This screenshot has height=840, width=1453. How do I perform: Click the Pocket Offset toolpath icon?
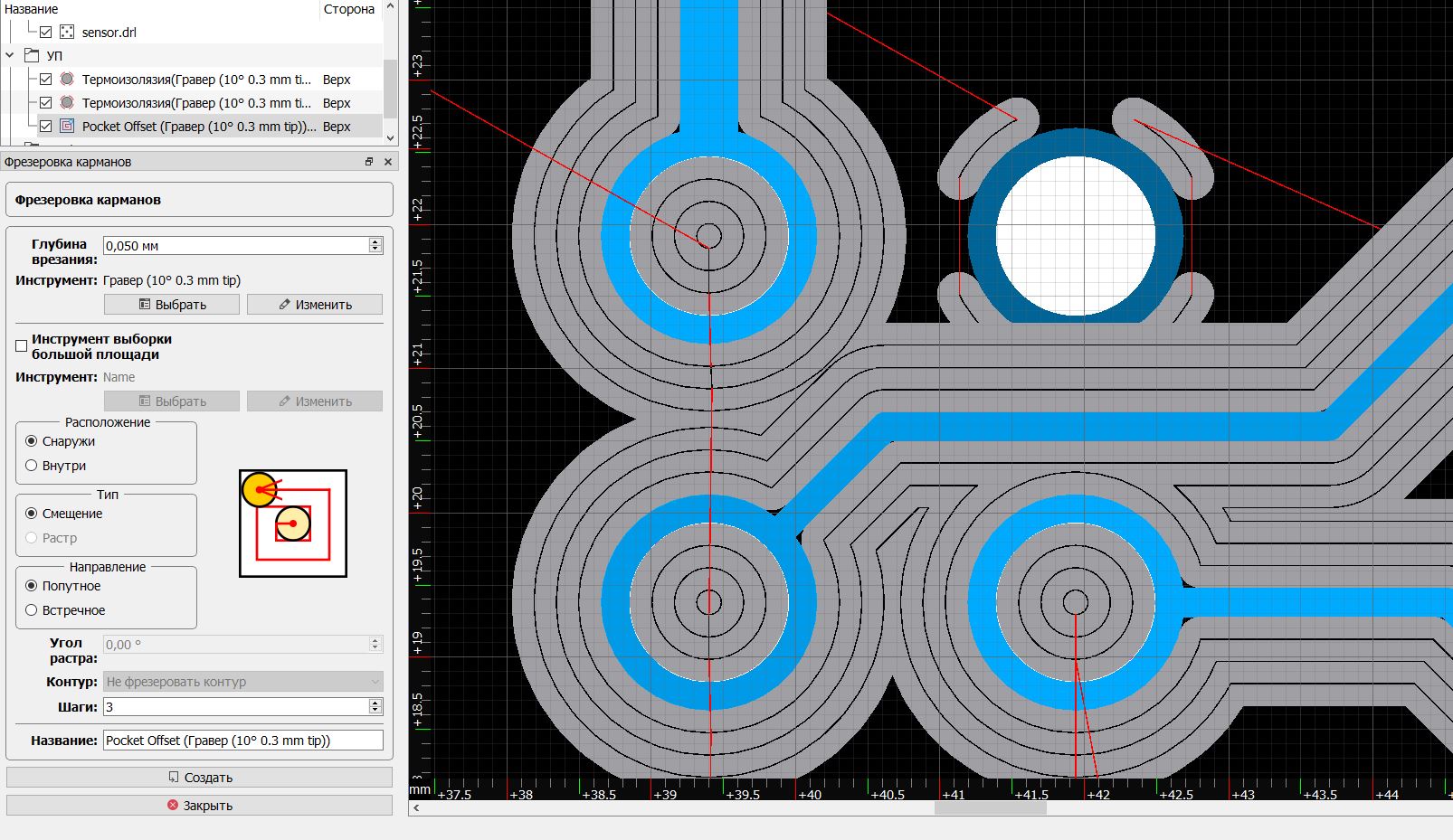[67, 126]
